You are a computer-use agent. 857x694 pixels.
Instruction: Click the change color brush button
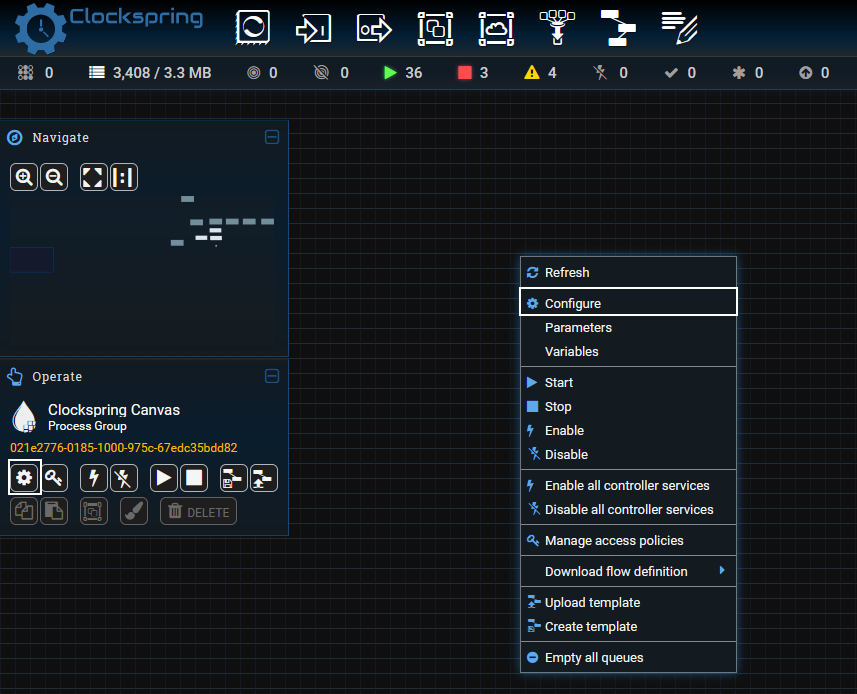[x=134, y=511]
